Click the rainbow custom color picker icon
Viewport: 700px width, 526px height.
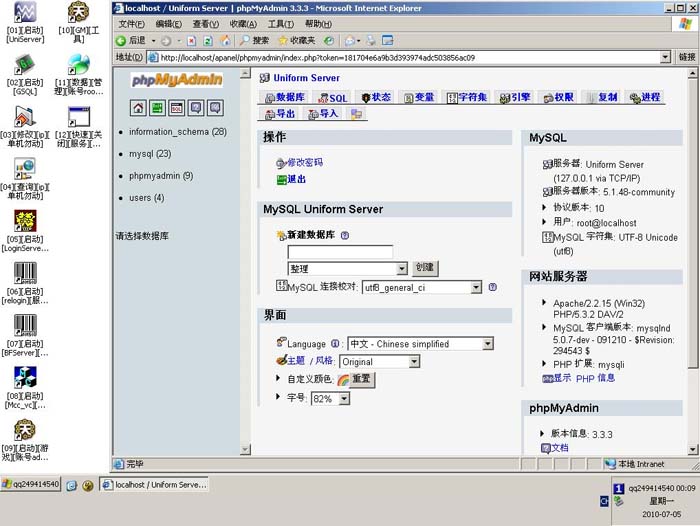pyautogui.click(x=343, y=380)
